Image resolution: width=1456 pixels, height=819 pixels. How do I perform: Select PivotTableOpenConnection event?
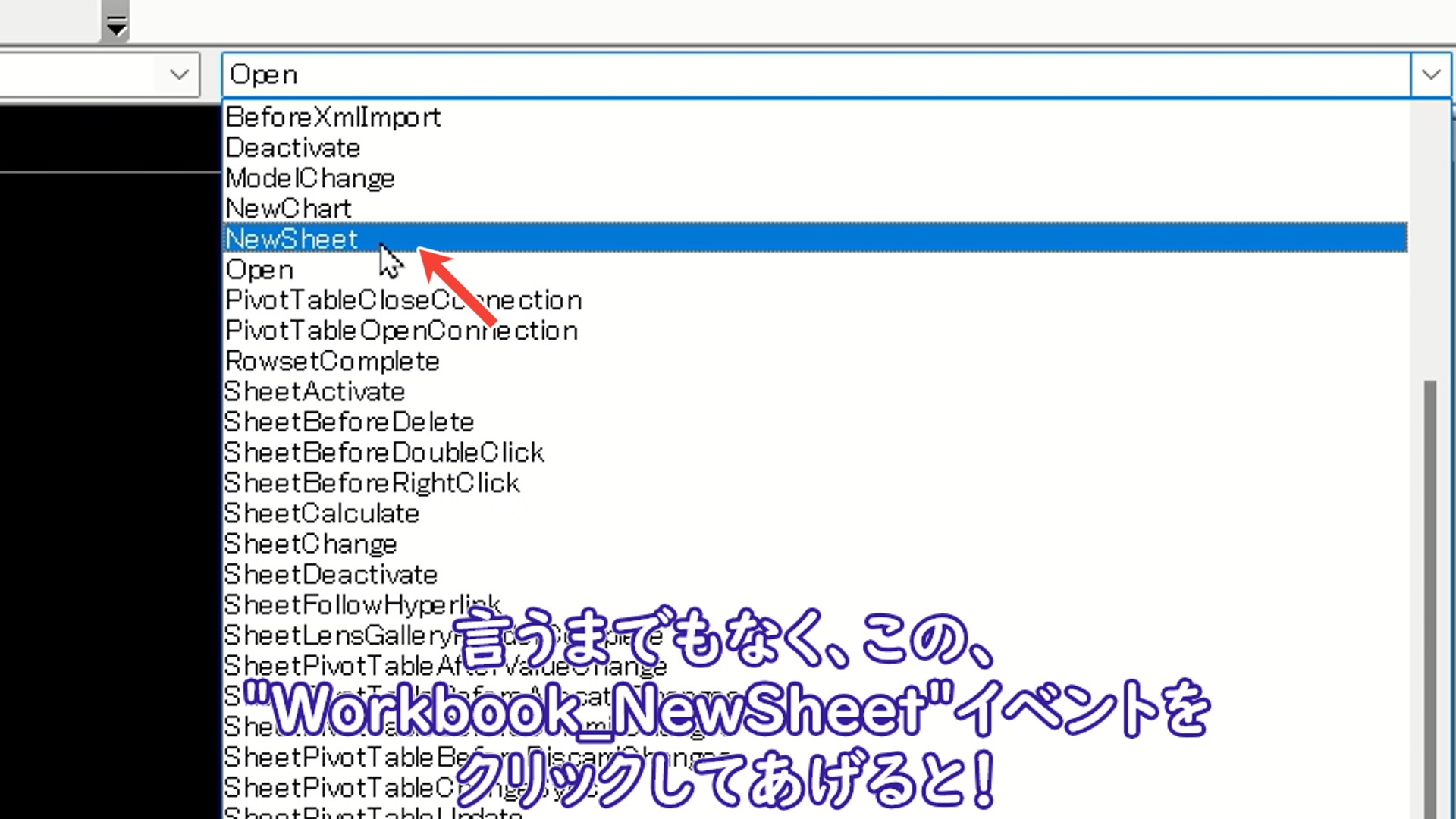pyautogui.click(x=401, y=331)
